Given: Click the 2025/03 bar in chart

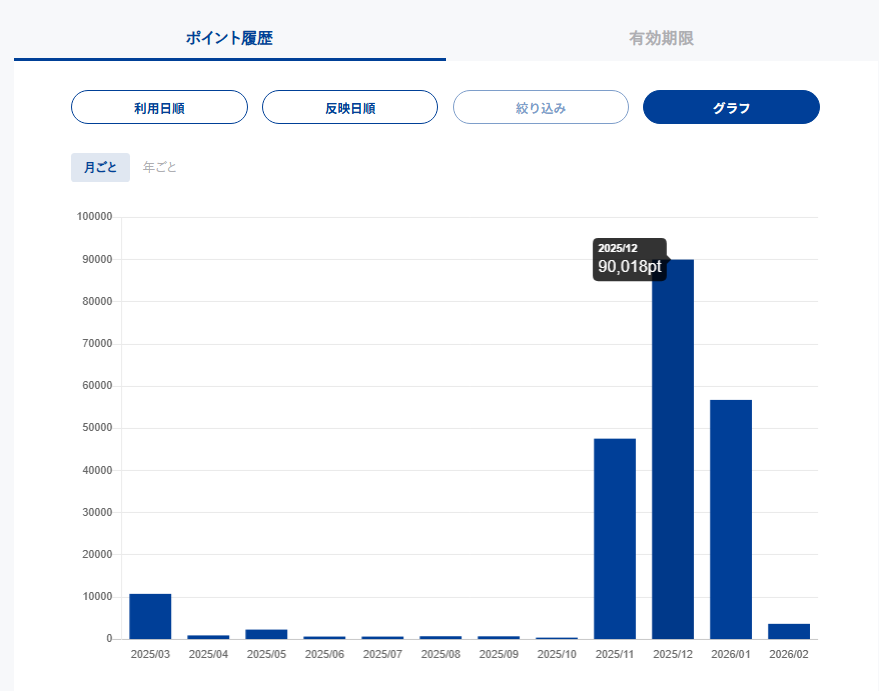Looking at the screenshot, I should click(150, 616).
